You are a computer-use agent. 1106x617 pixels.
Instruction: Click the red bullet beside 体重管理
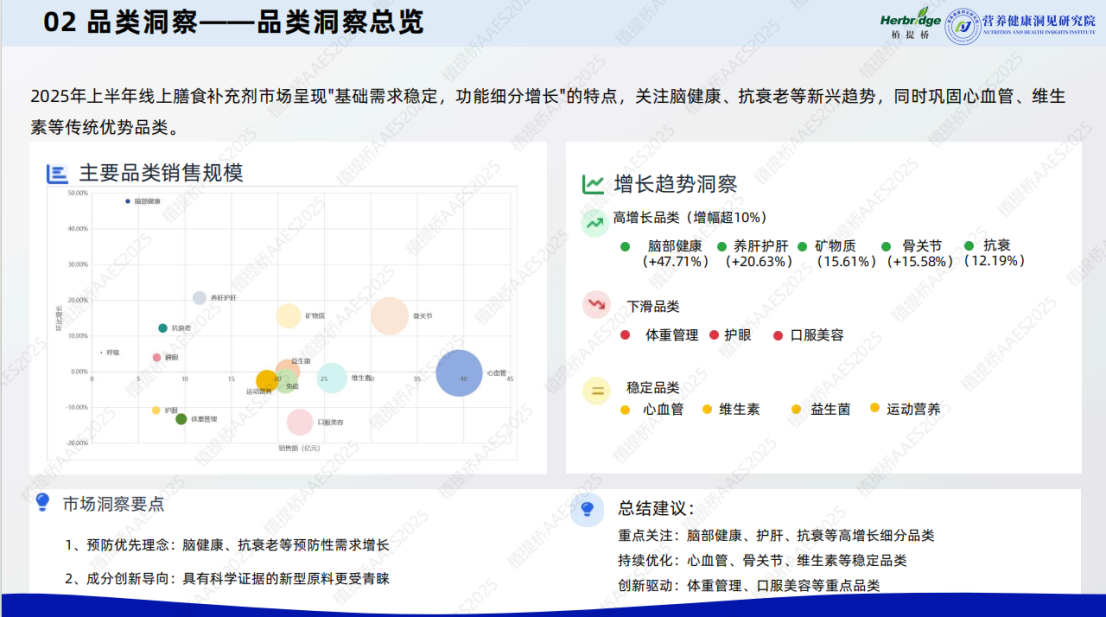click(x=625, y=335)
